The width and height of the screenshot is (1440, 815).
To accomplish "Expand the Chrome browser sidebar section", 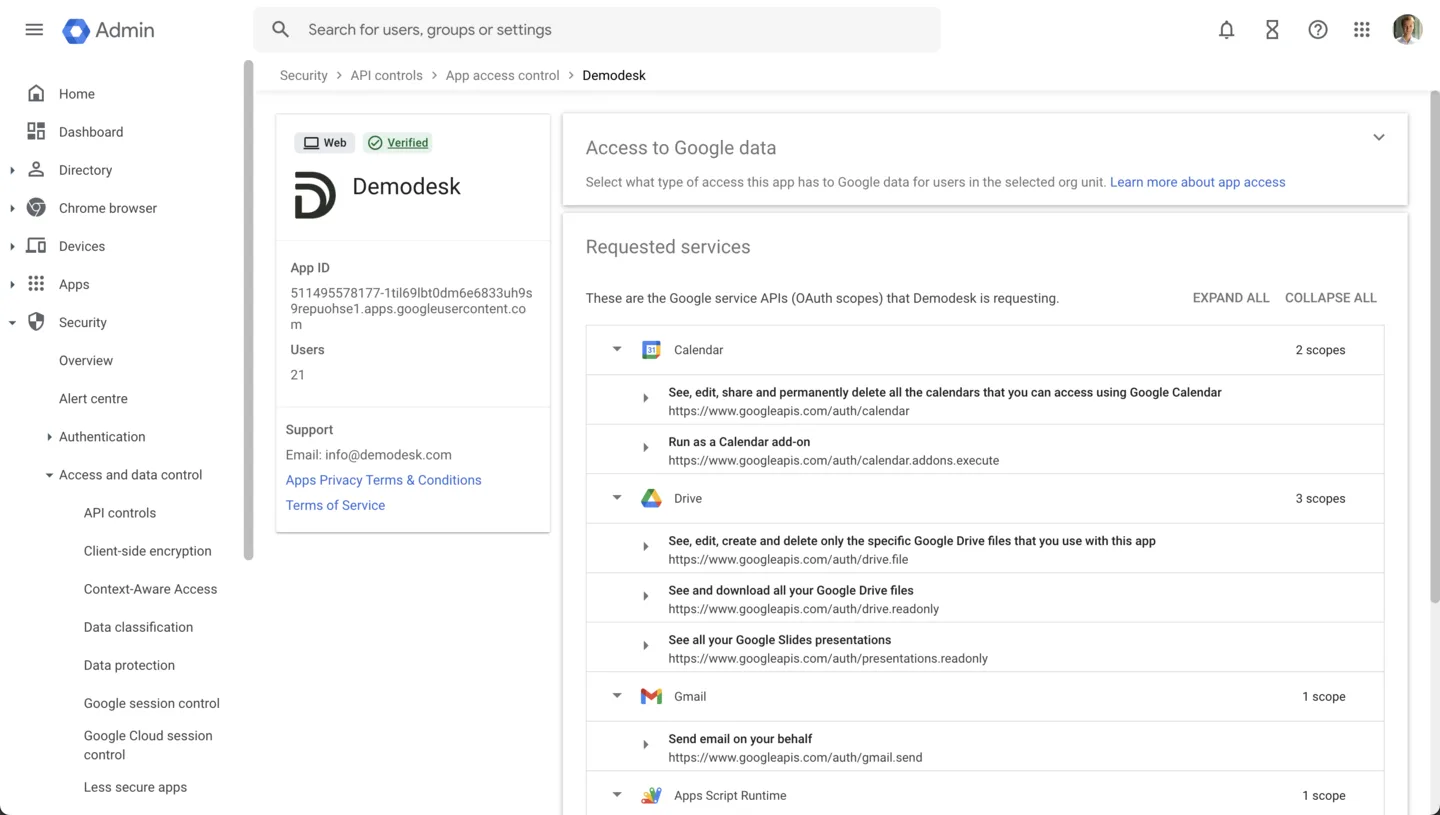I will 12,209.
